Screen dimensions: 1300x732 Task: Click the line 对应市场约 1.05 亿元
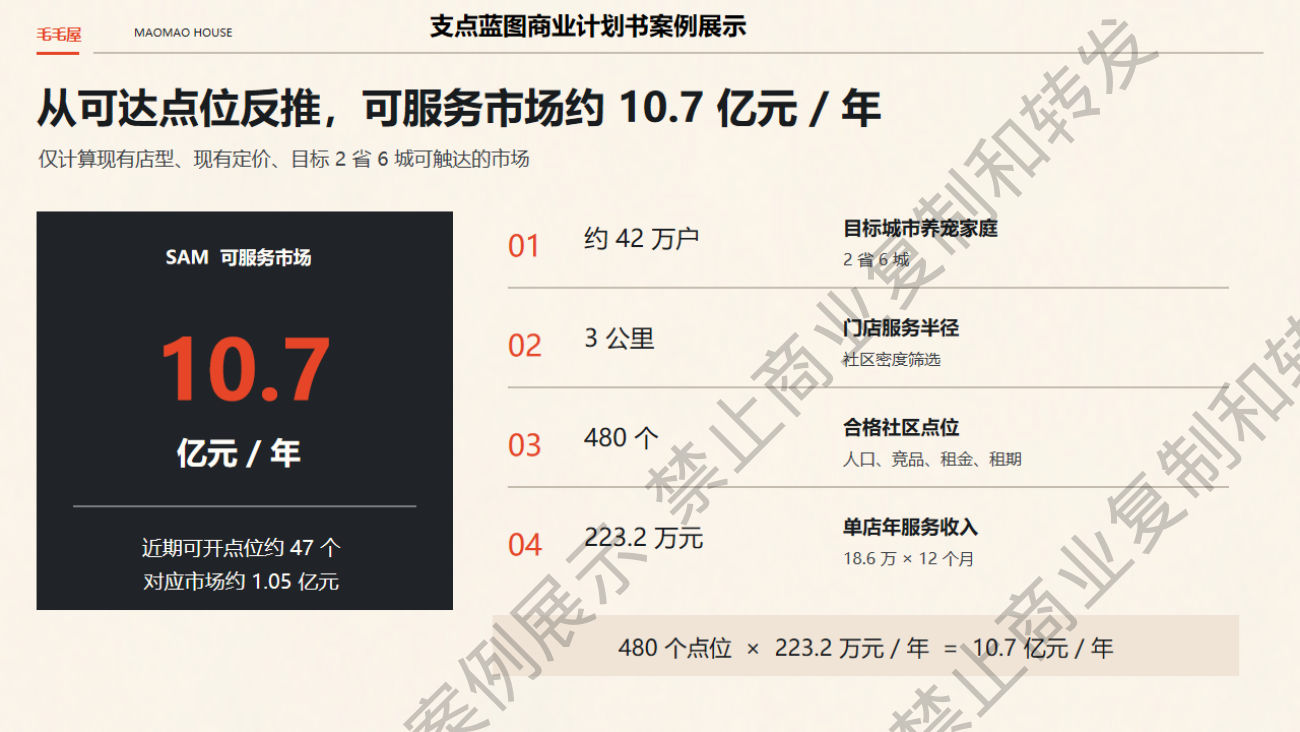click(x=241, y=581)
